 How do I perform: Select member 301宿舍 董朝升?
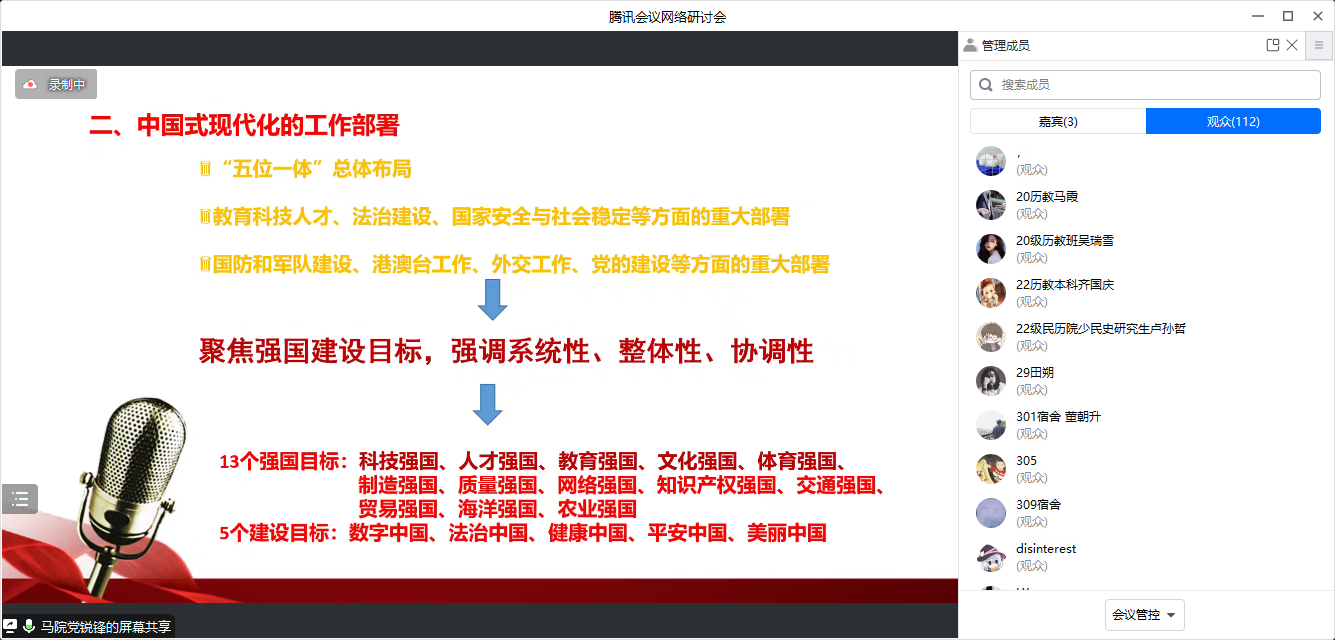tap(1058, 417)
